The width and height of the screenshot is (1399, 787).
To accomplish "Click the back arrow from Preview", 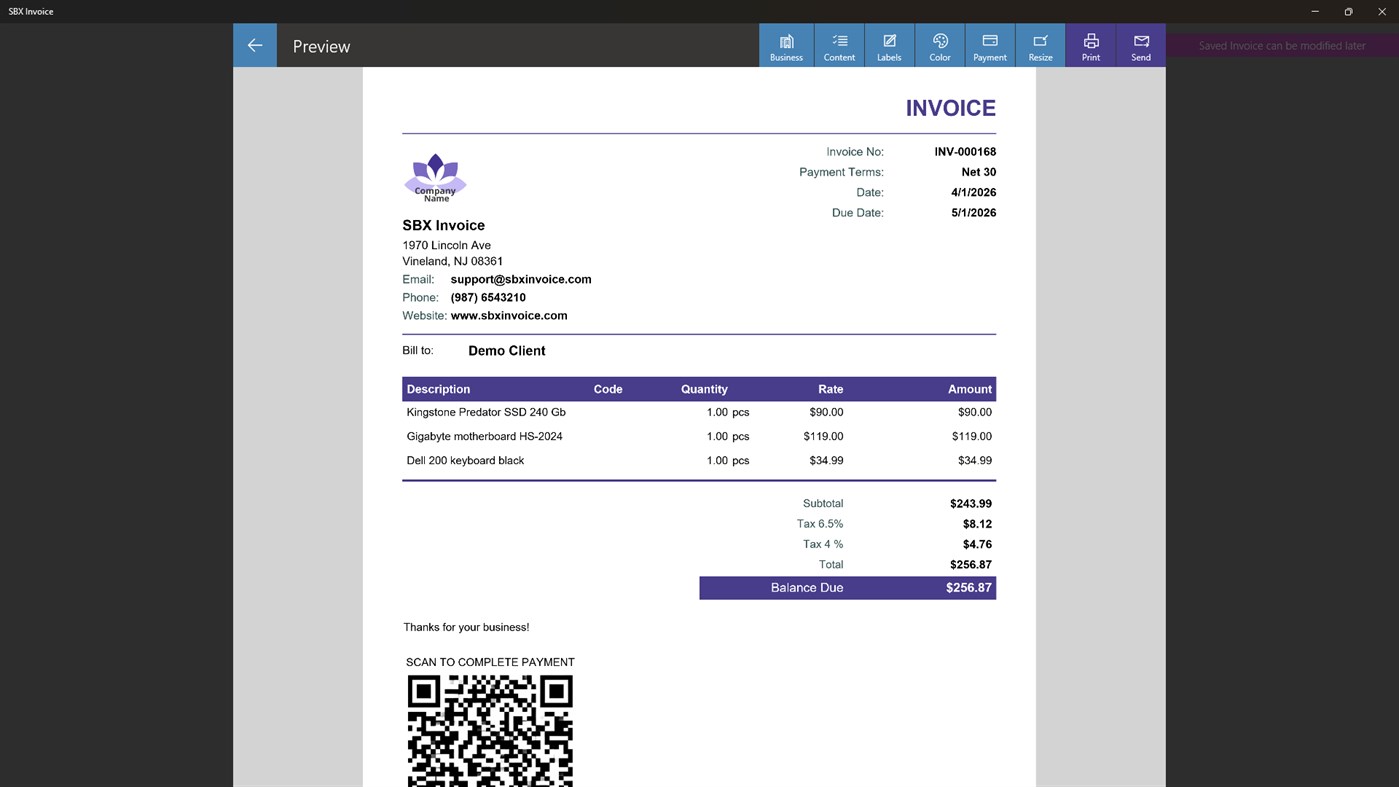I will pyautogui.click(x=254, y=44).
